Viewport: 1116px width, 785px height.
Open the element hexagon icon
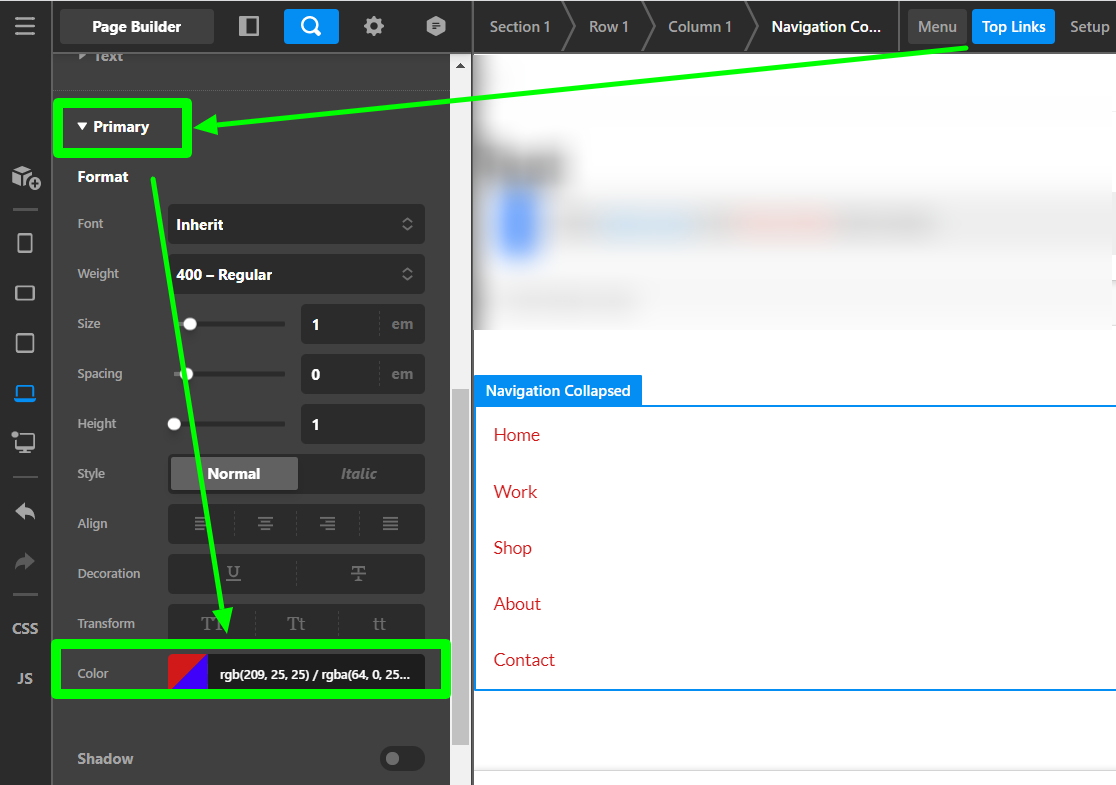coord(436,26)
